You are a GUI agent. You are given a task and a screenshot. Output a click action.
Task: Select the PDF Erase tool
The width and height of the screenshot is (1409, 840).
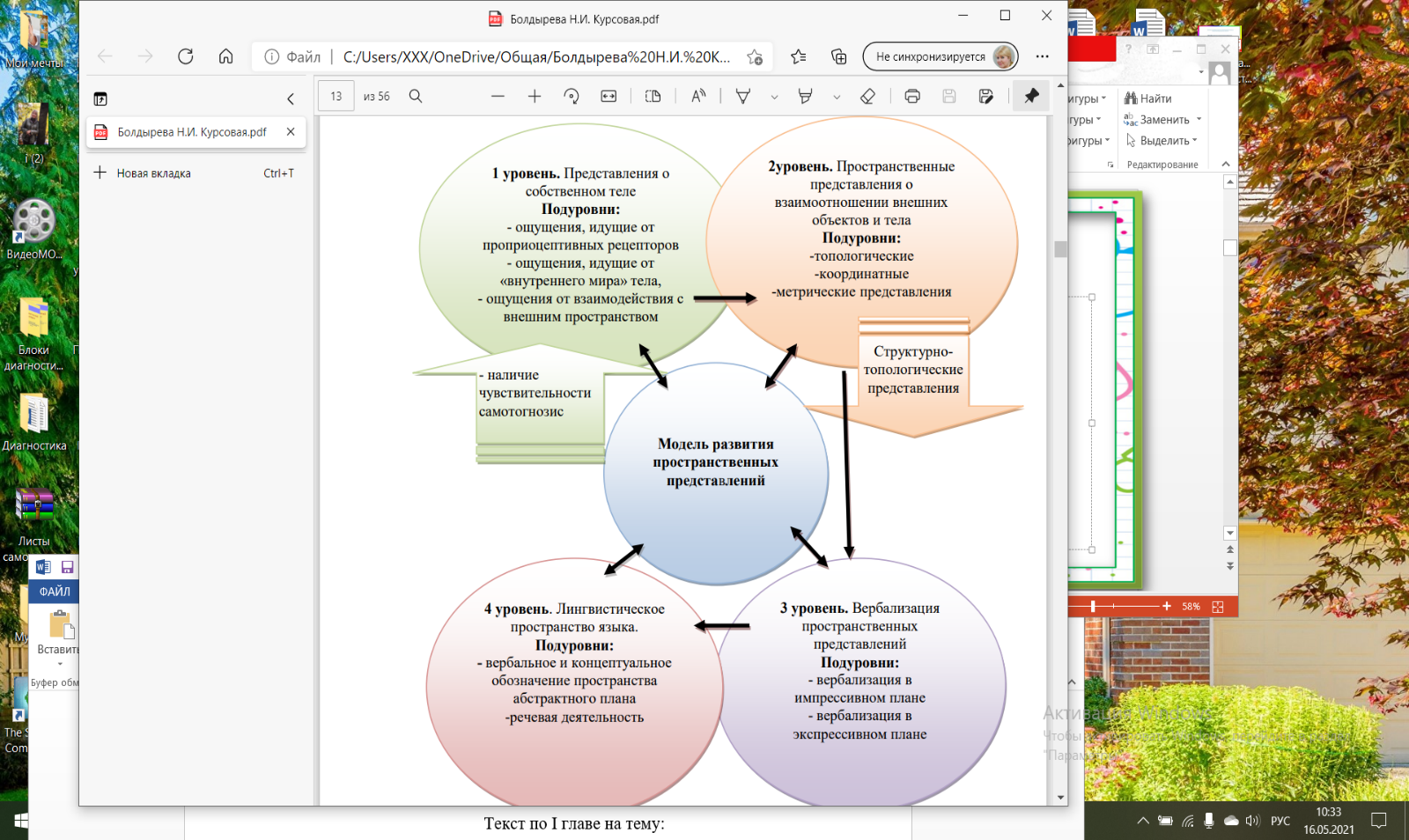point(868,96)
